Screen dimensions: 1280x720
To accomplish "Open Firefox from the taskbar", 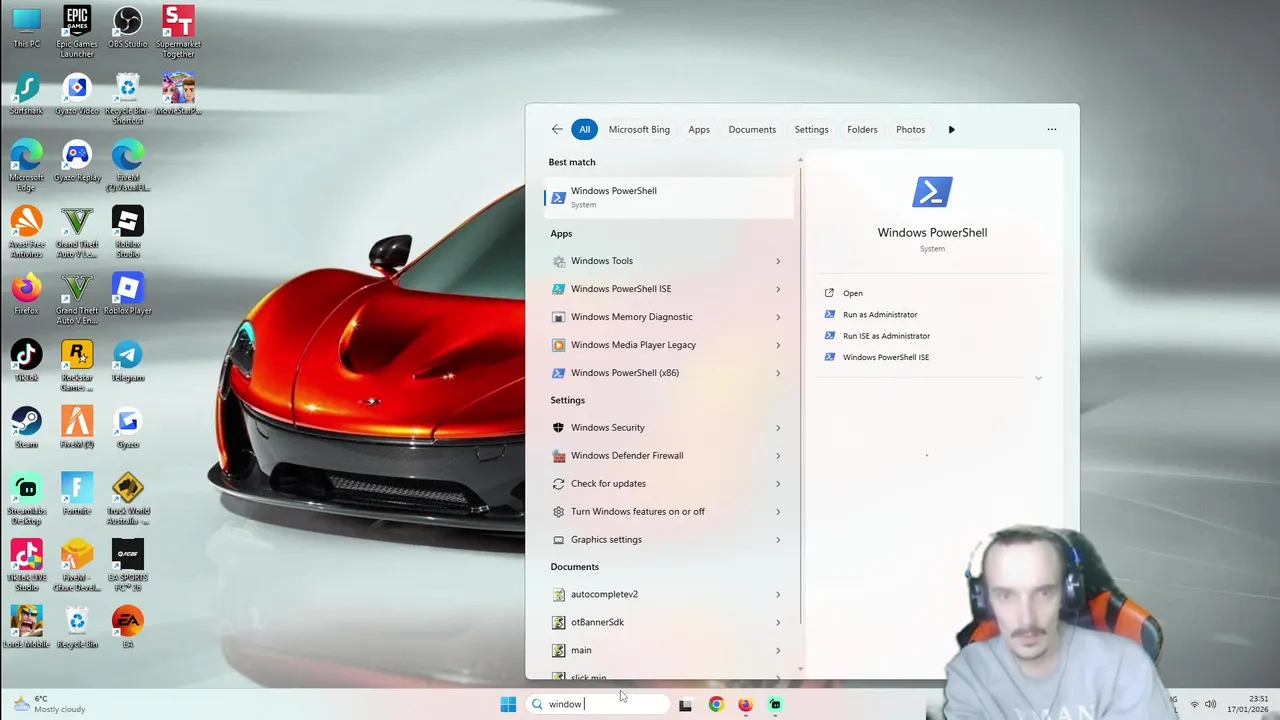I will [745, 704].
